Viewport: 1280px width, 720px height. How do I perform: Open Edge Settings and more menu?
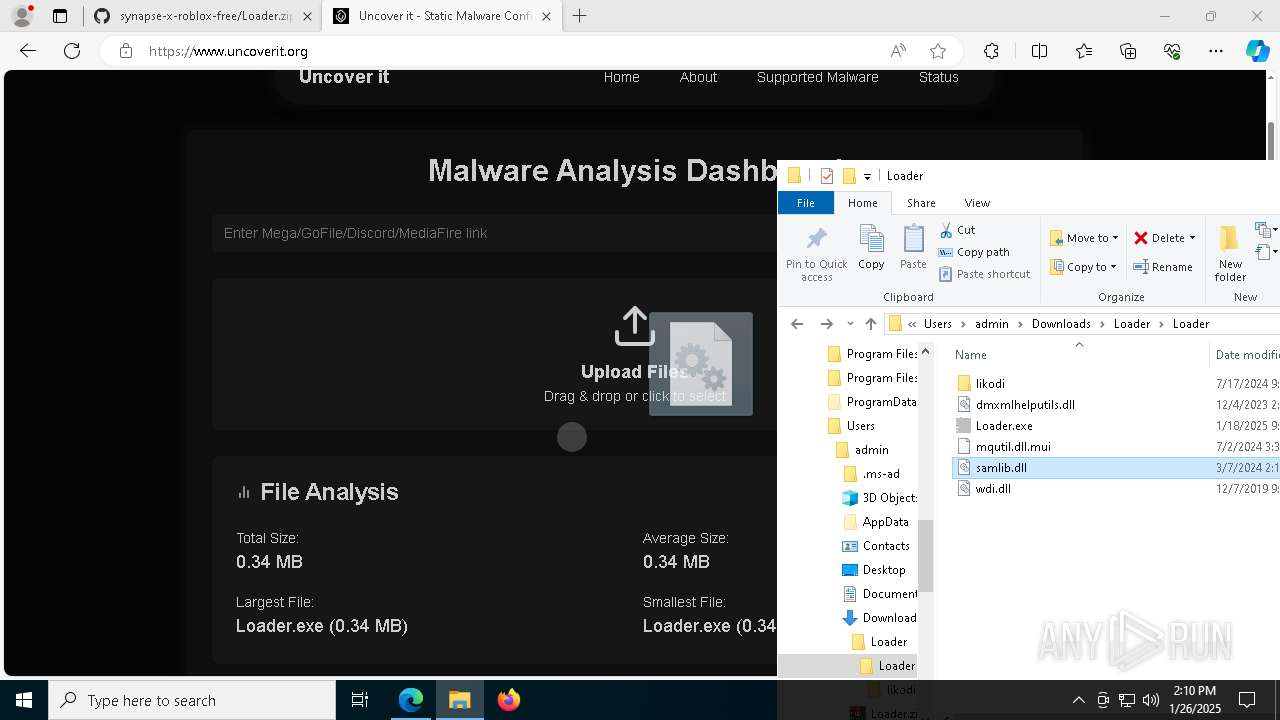(x=1216, y=51)
